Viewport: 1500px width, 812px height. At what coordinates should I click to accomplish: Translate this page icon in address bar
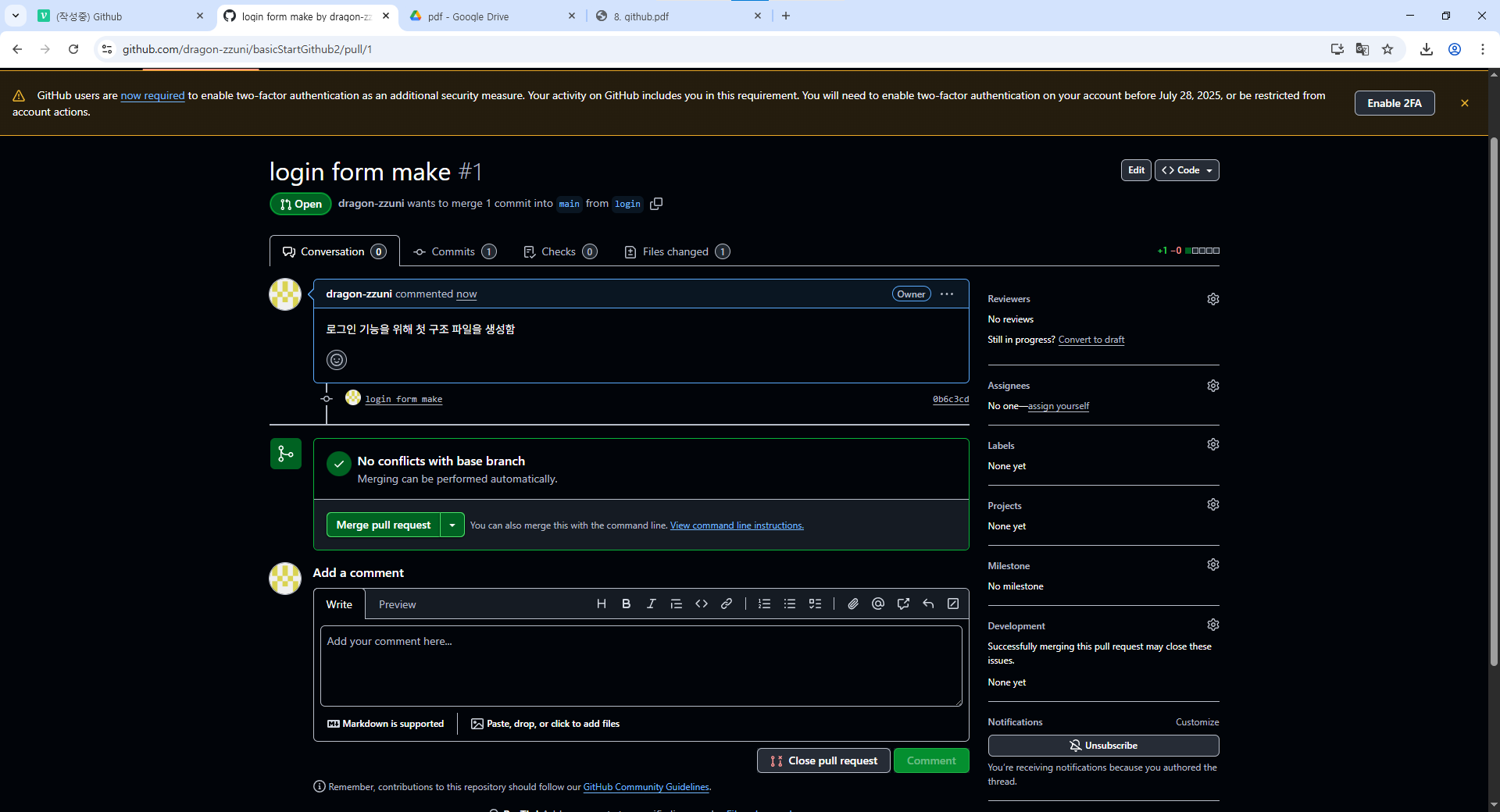point(1362,49)
